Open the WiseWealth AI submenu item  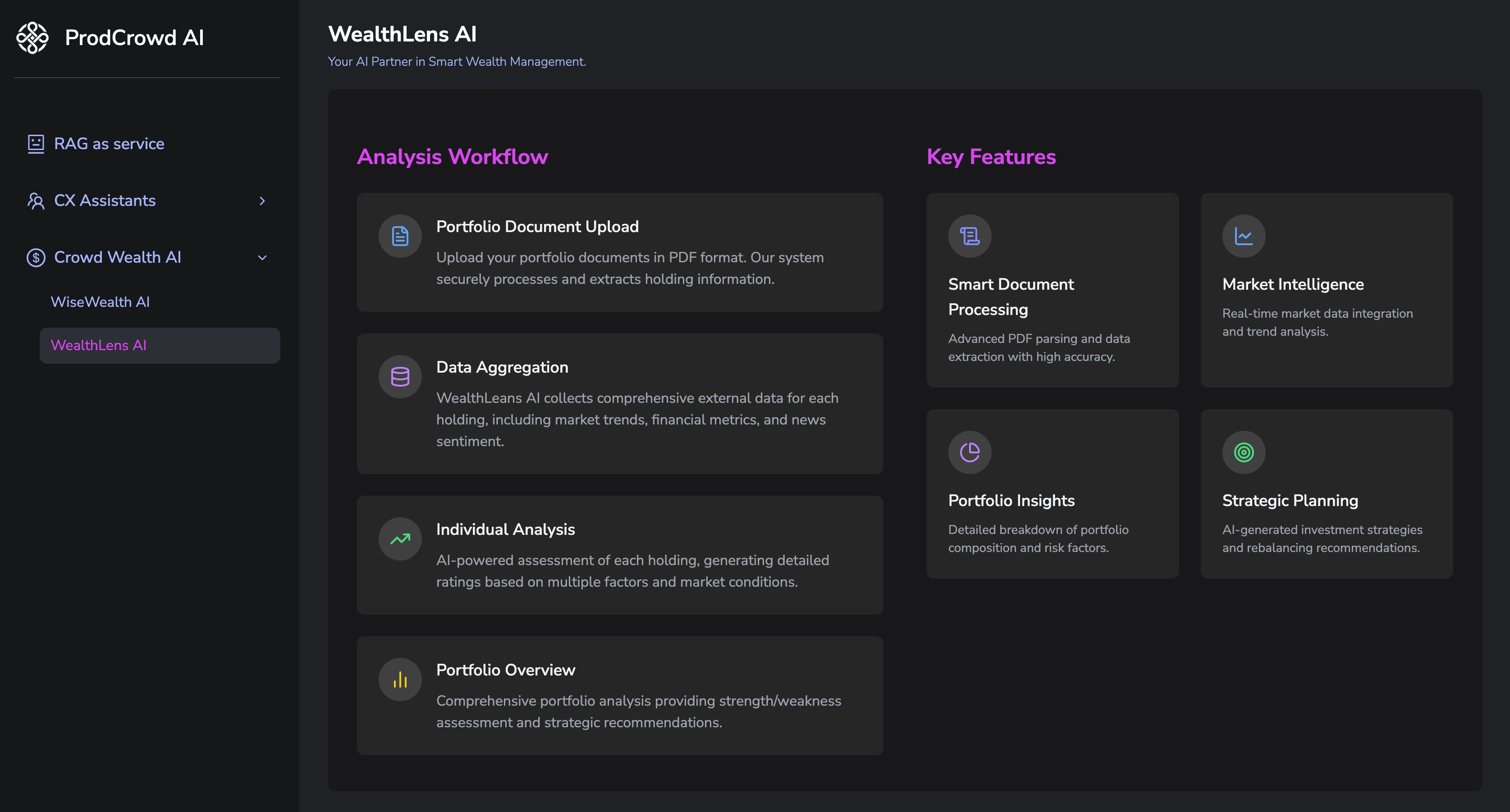tap(100, 302)
